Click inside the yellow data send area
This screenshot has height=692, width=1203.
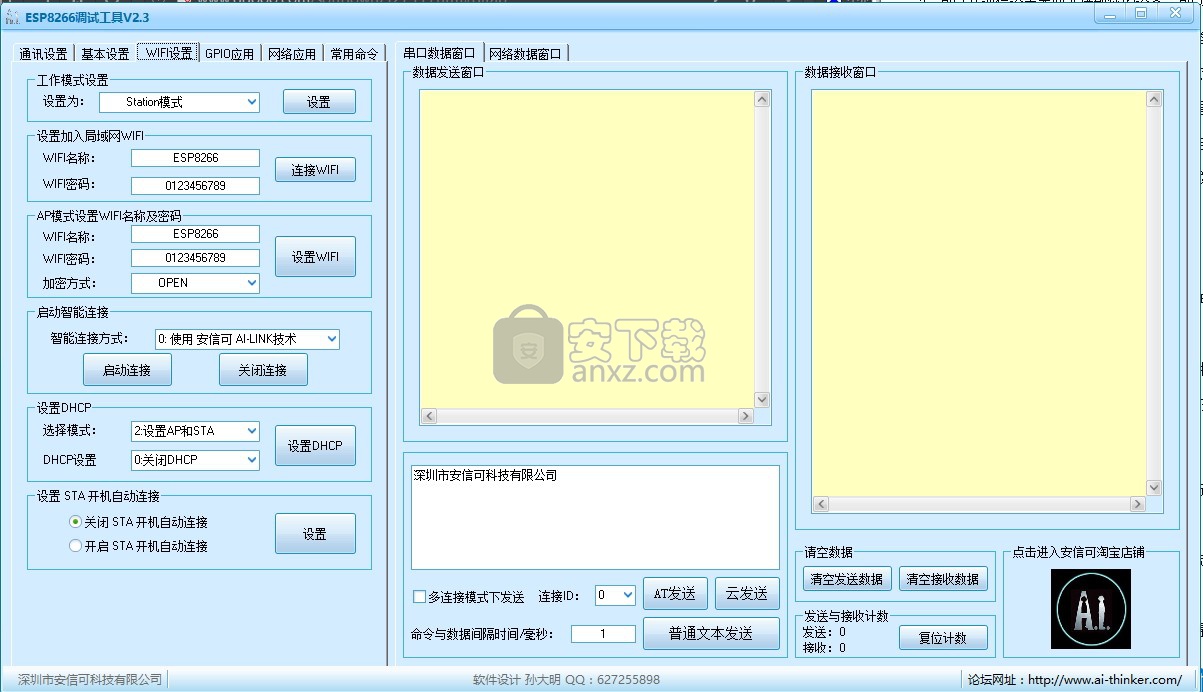click(x=586, y=249)
